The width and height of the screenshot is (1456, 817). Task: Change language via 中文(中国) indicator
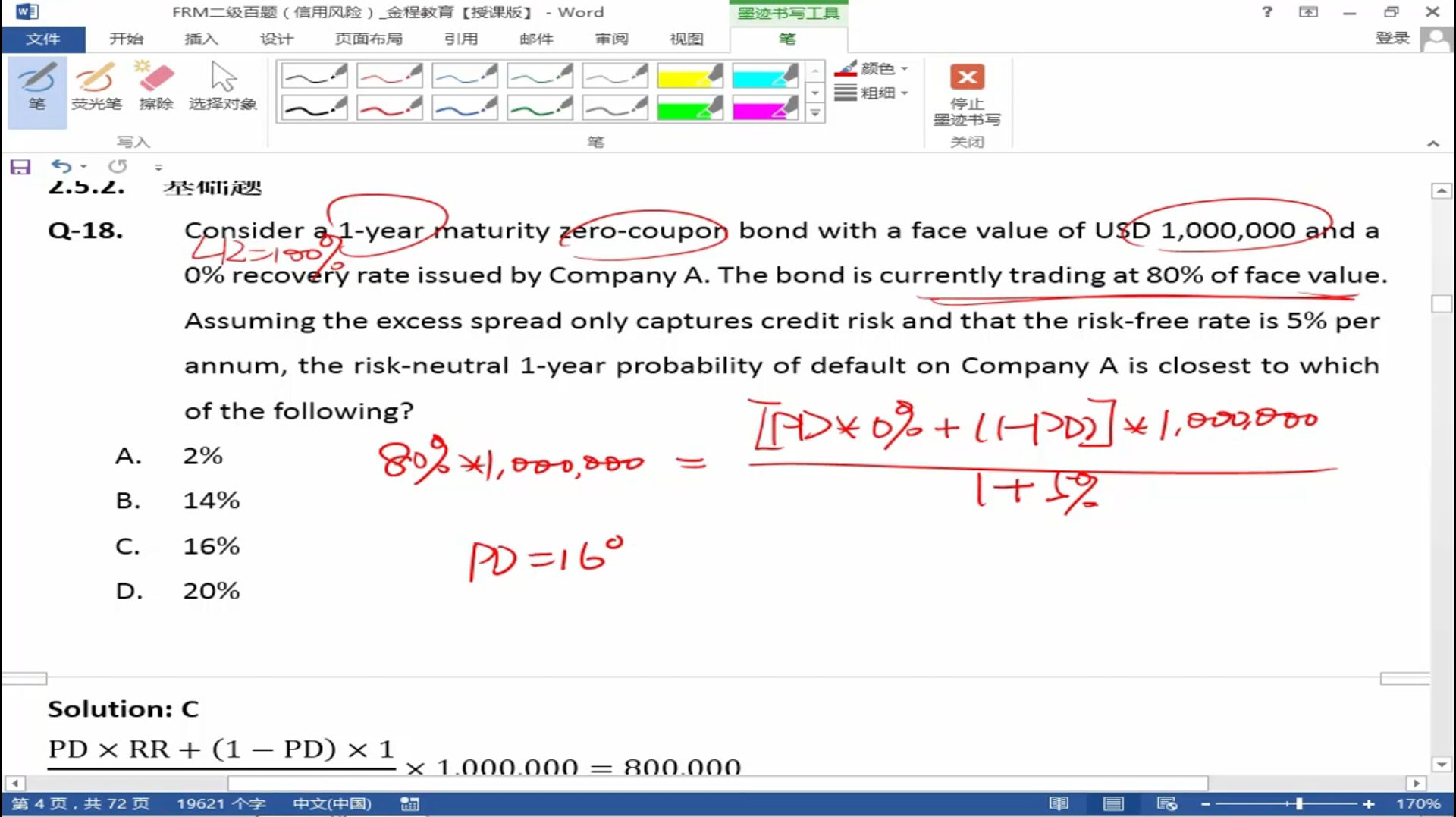point(332,804)
